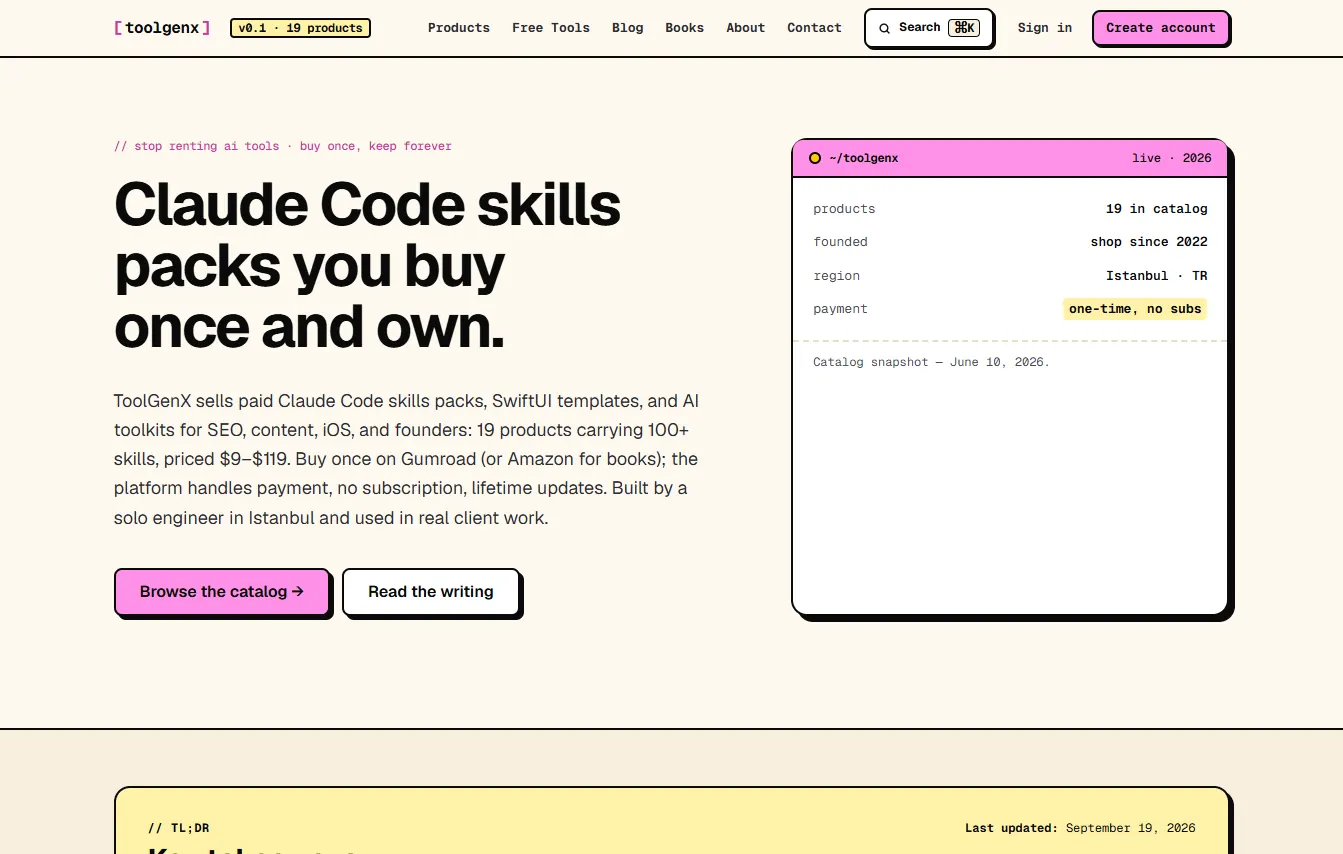The image size is (1343, 854).
Task: Open the Blog nav link
Action: click(x=628, y=28)
